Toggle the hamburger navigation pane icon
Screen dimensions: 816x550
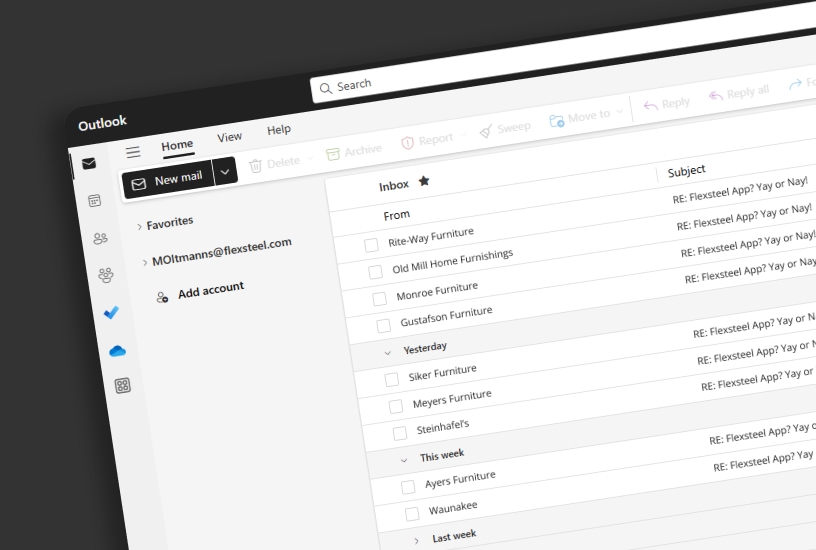(133, 151)
